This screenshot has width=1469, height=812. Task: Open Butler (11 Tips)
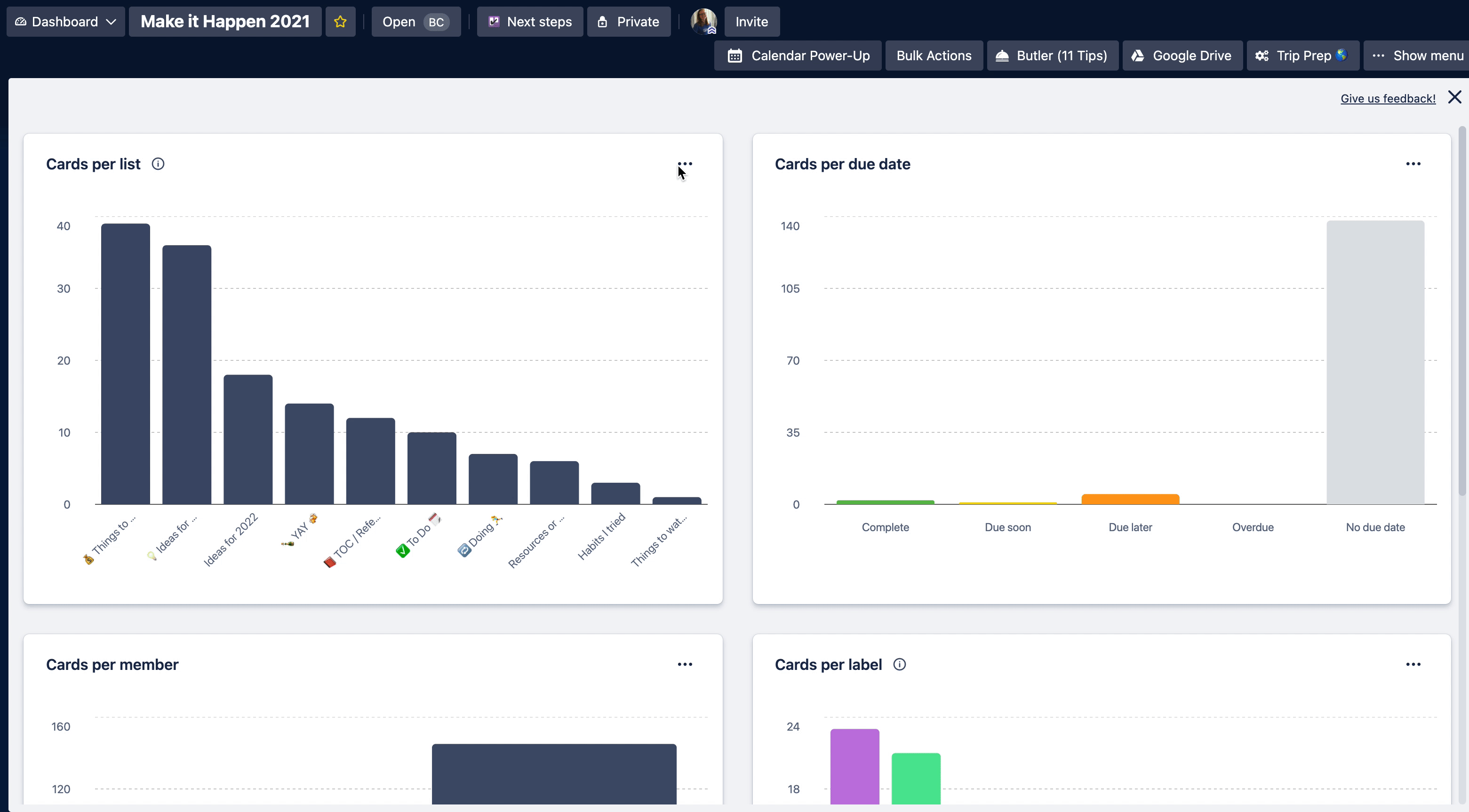tap(1052, 56)
